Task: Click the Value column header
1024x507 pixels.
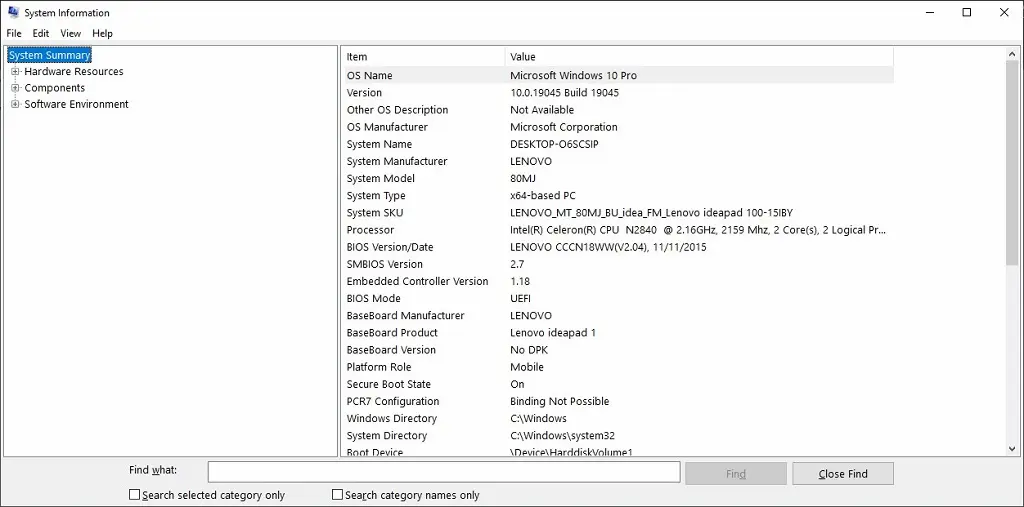Action: (x=700, y=57)
